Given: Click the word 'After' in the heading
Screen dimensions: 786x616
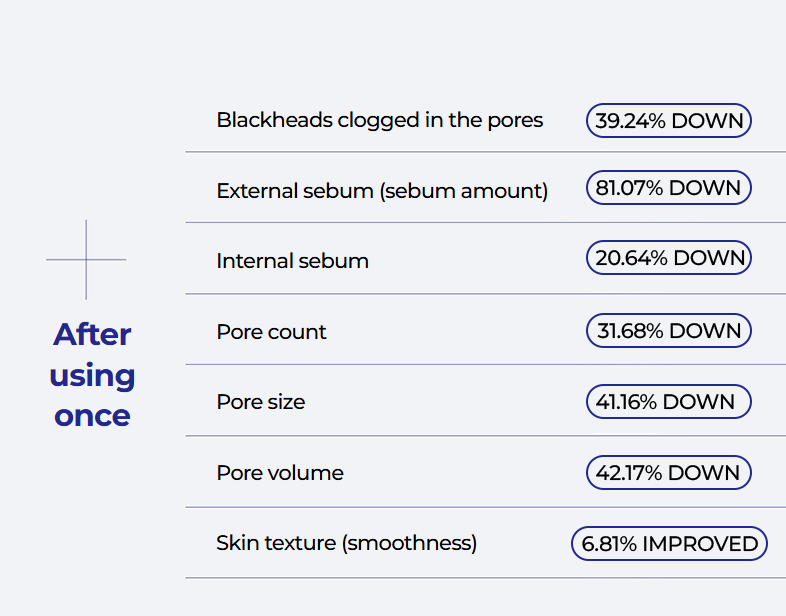Looking at the screenshot, I should point(92,334).
